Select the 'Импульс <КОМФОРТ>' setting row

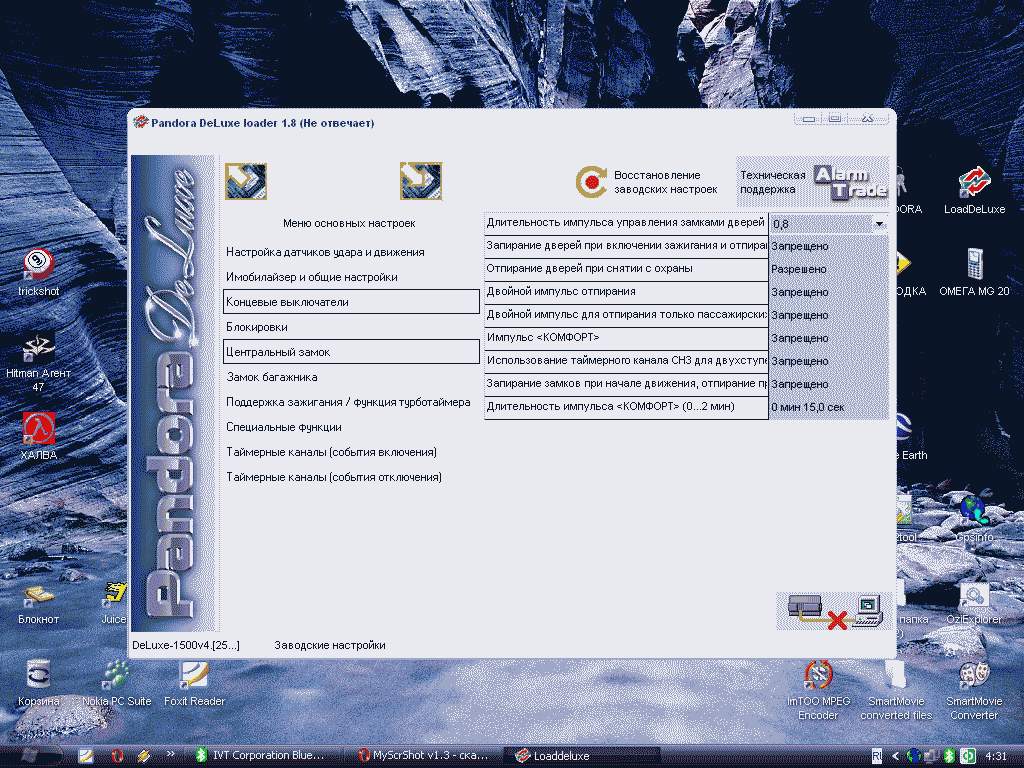point(625,338)
